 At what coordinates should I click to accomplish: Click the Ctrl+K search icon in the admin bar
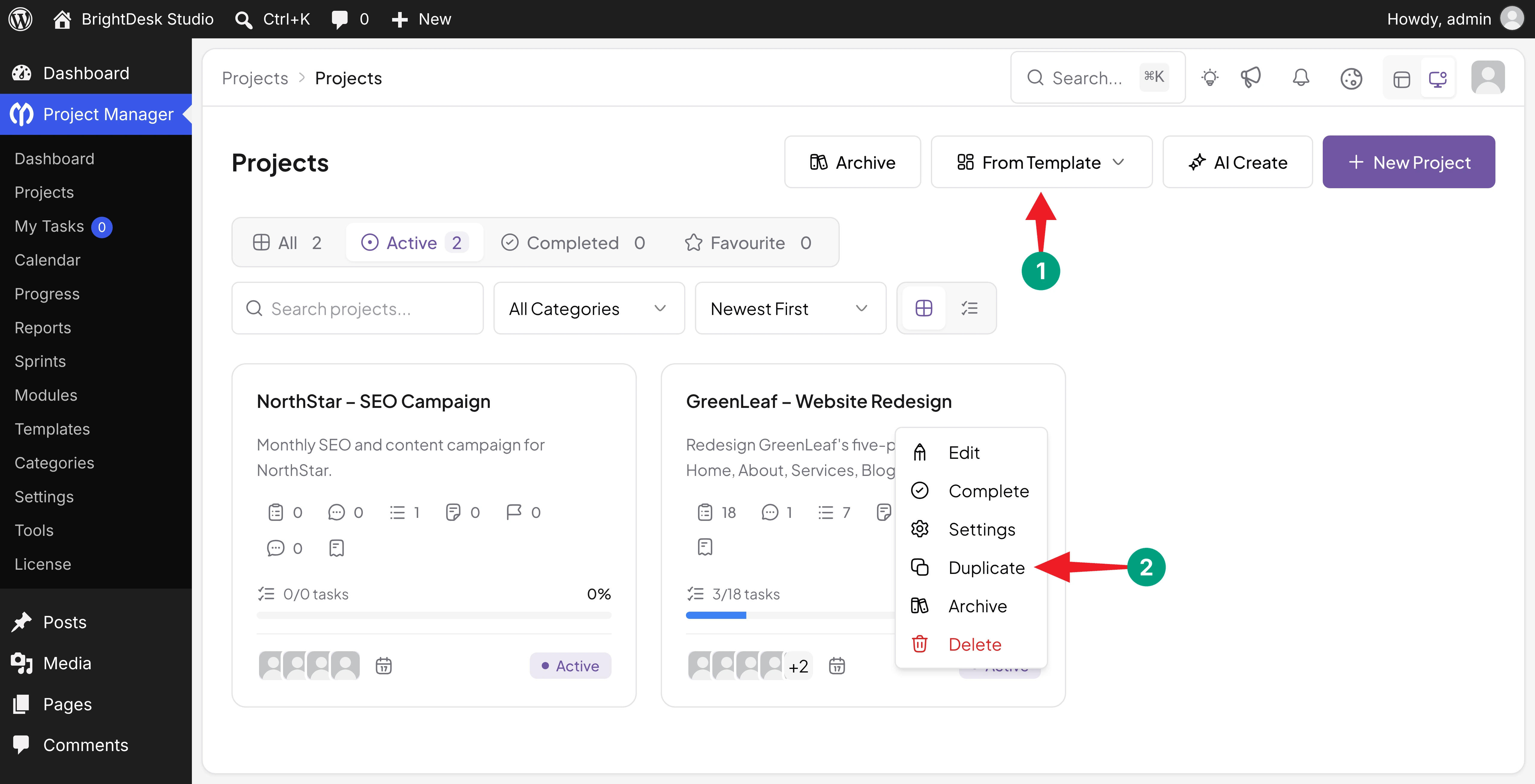[243, 19]
